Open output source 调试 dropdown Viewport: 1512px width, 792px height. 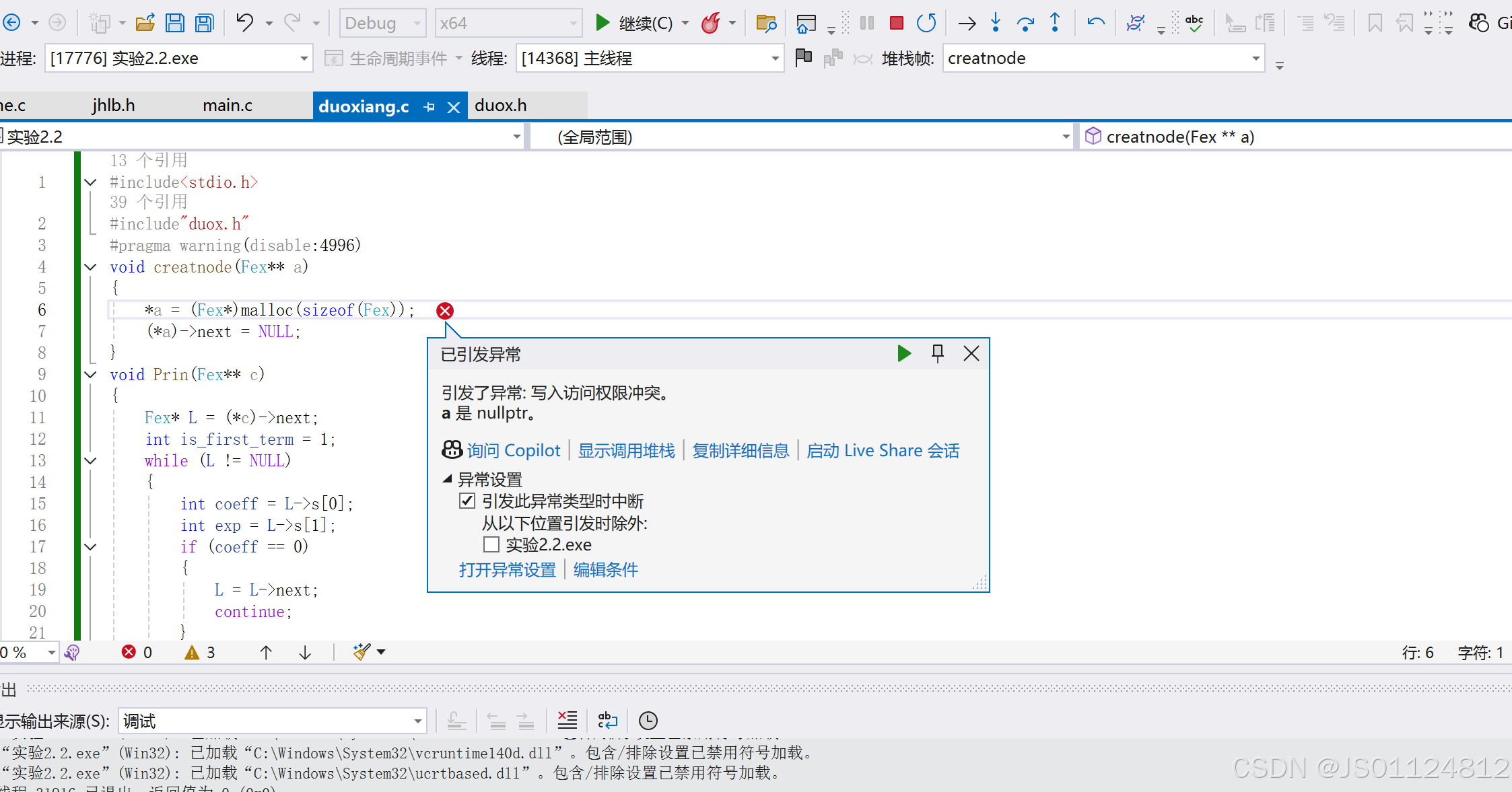[x=272, y=721]
